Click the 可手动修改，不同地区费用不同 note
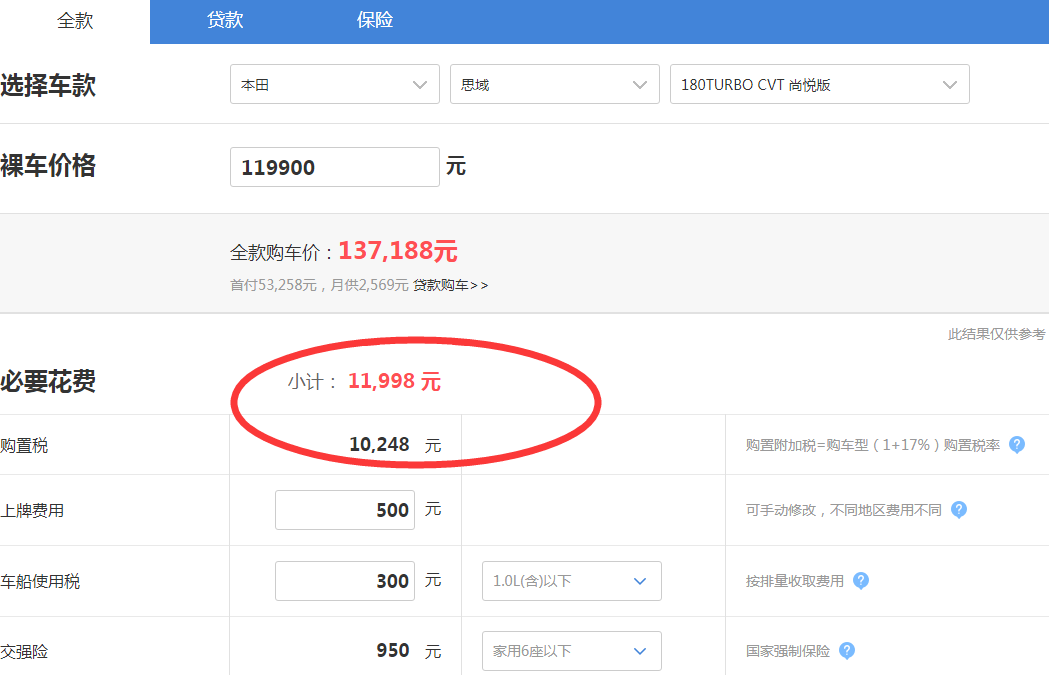This screenshot has width=1049, height=675. click(844, 510)
